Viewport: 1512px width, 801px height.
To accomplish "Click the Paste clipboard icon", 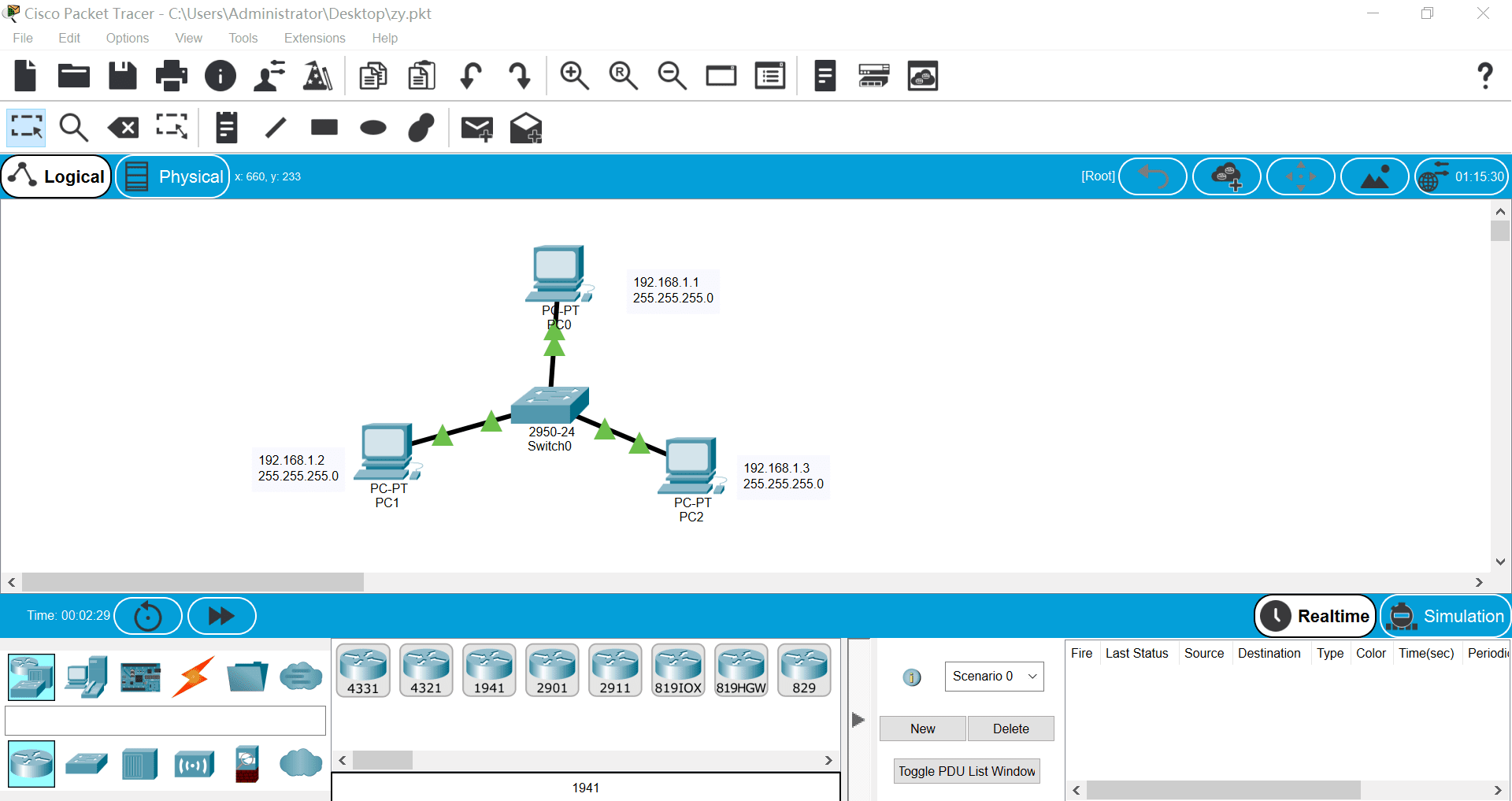I will 422,76.
